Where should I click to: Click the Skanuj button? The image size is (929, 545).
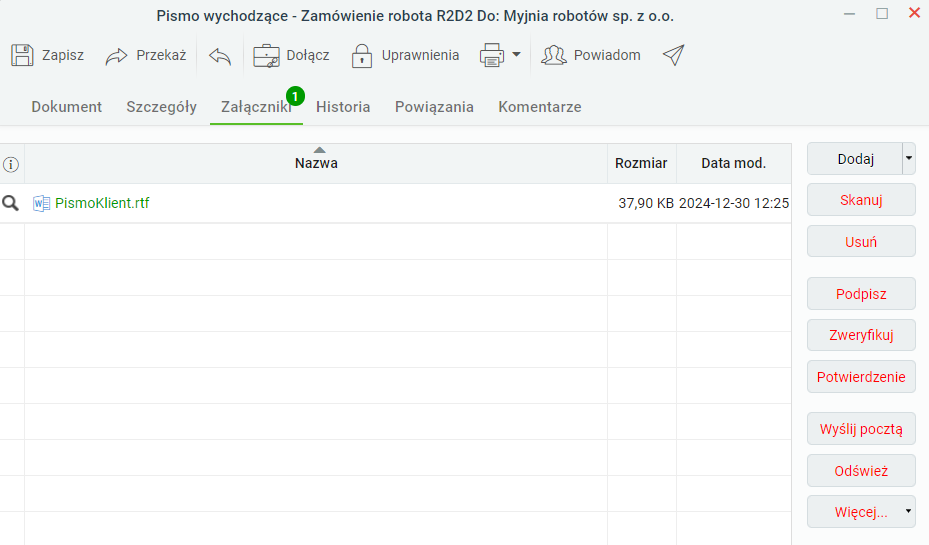pos(861,200)
